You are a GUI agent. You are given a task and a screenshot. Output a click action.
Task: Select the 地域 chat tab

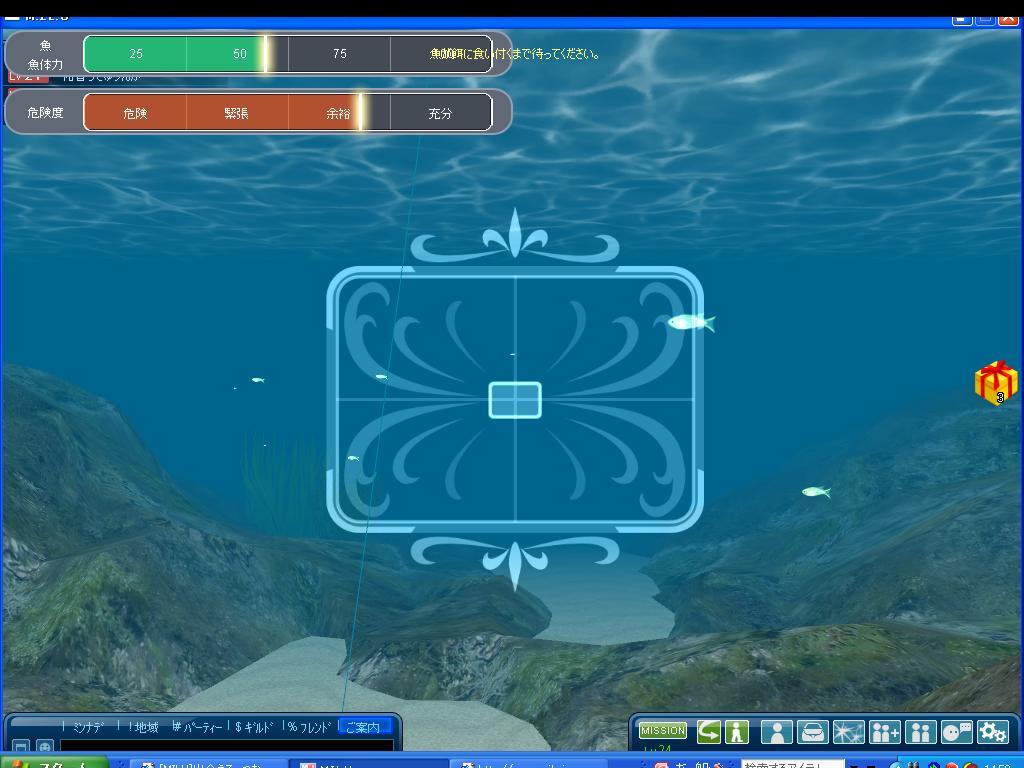[x=144, y=727]
